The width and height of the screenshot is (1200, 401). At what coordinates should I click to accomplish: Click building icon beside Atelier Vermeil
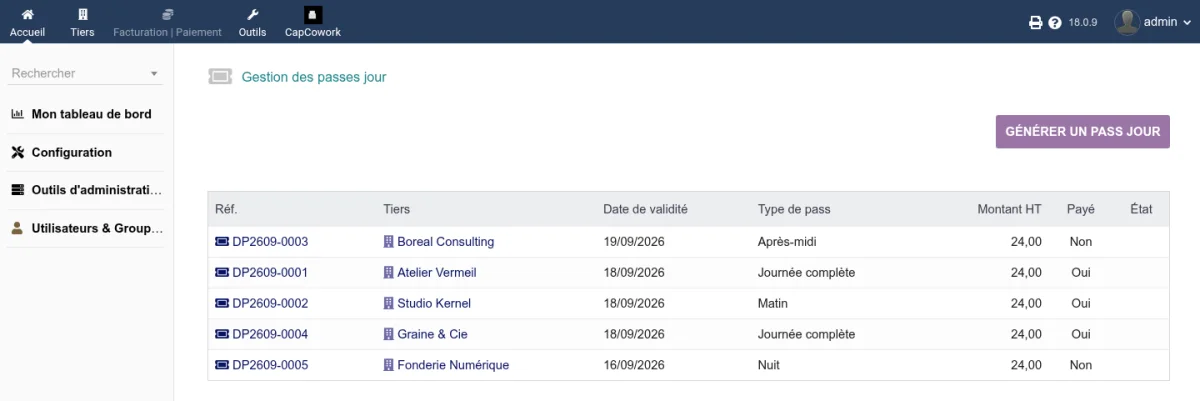[389, 272]
